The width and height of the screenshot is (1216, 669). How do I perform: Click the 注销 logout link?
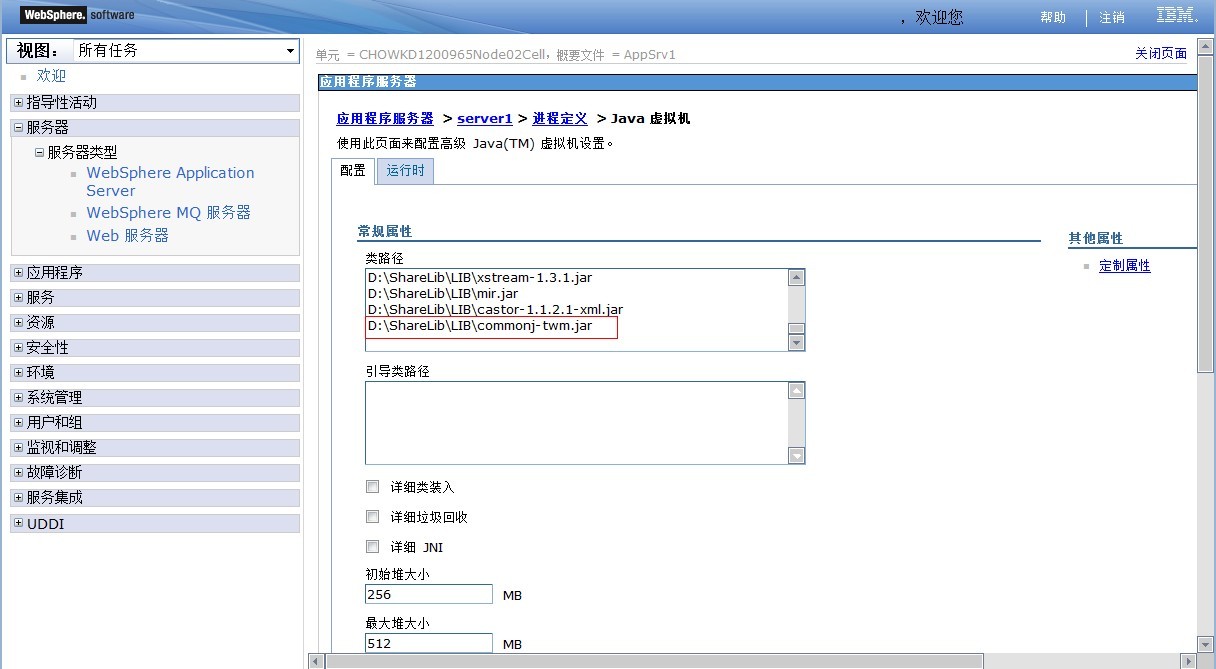1112,17
